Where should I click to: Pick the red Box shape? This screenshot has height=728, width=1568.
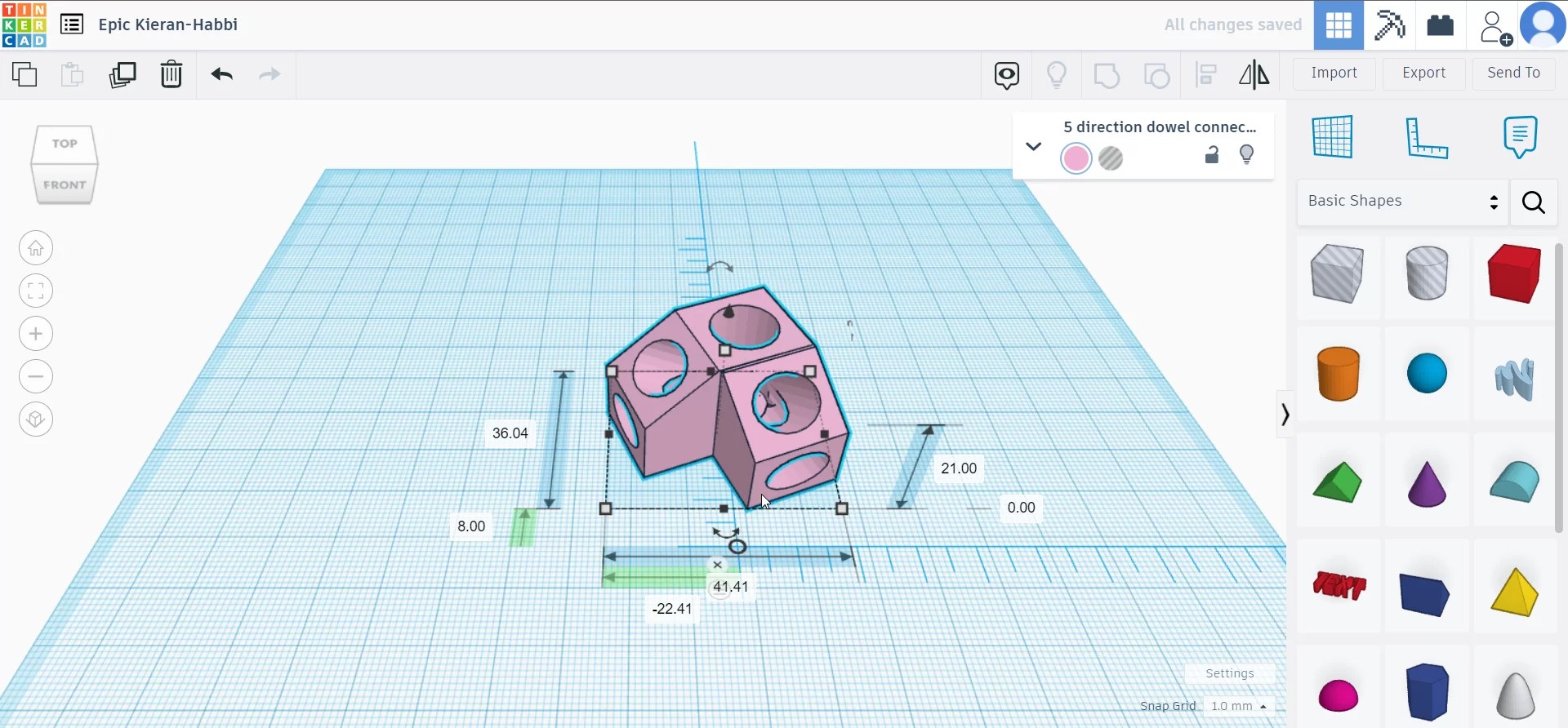[1515, 274]
